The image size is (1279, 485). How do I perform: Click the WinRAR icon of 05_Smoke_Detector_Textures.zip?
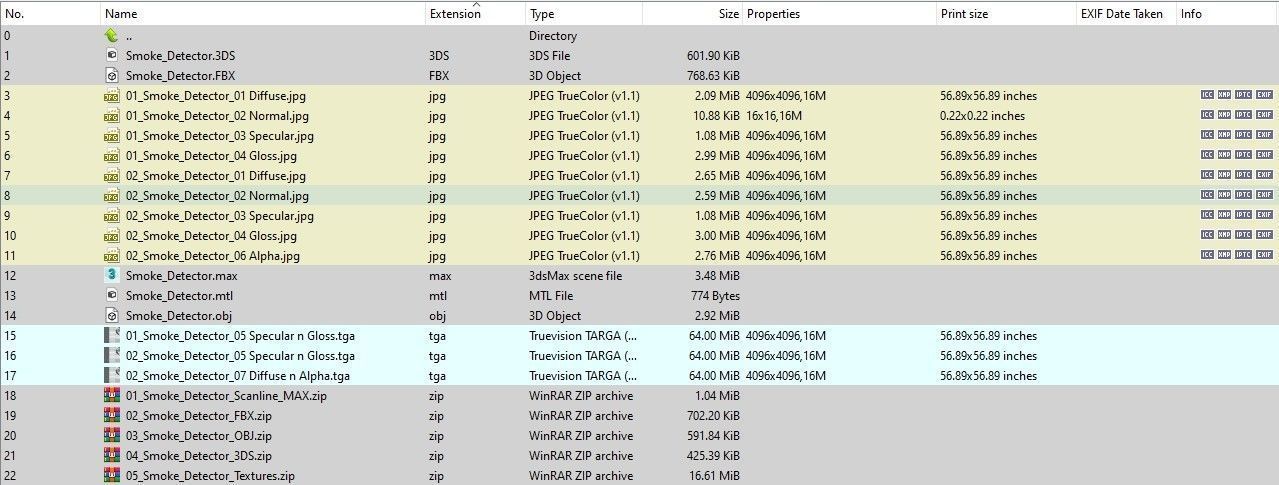coord(112,475)
